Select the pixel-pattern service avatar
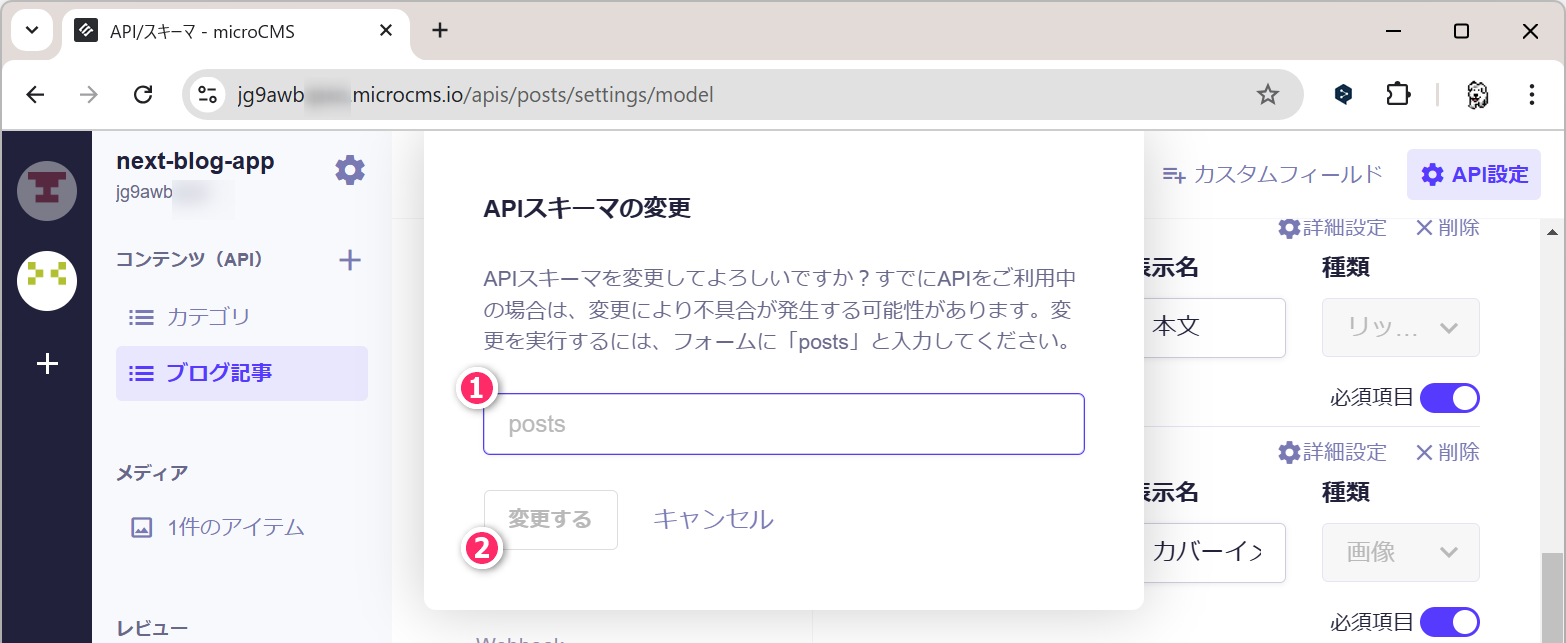 click(47, 281)
